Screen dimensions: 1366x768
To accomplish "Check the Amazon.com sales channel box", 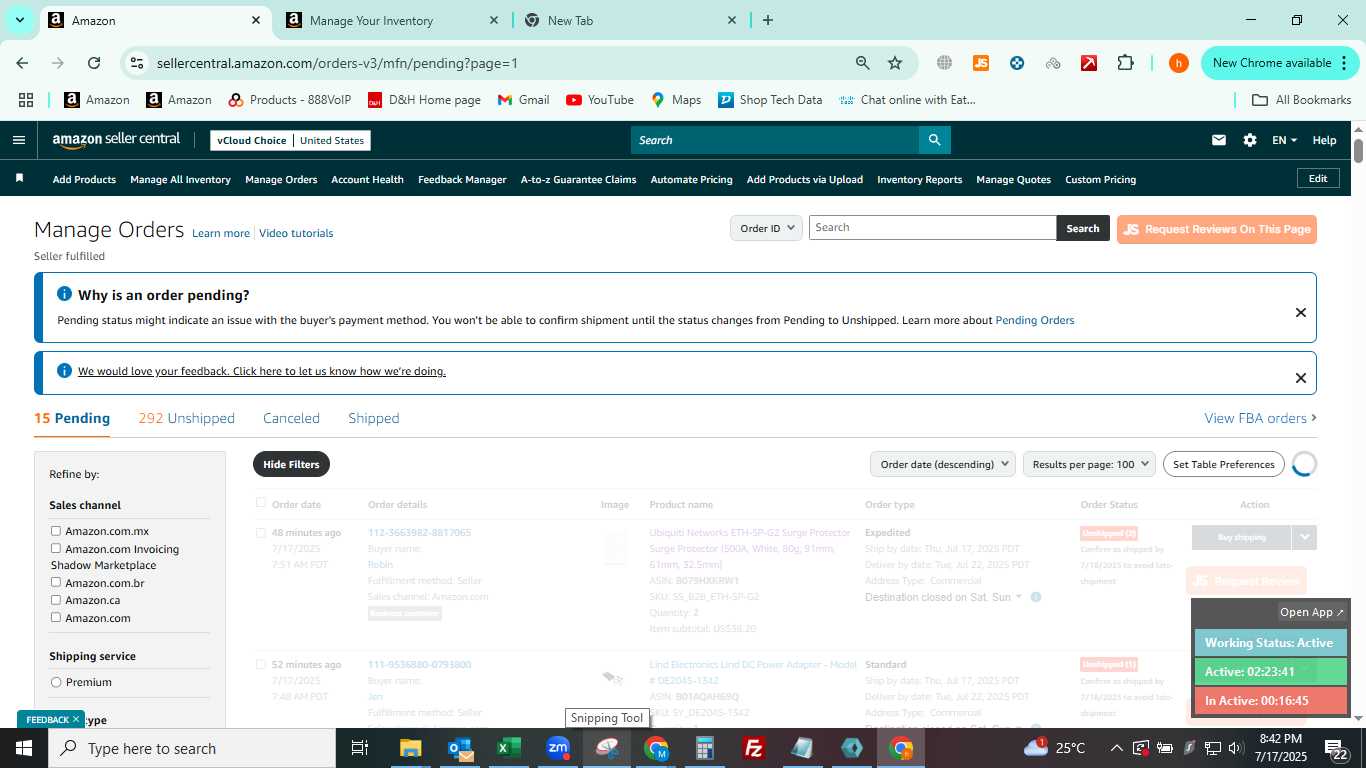I will pyautogui.click(x=56, y=617).
